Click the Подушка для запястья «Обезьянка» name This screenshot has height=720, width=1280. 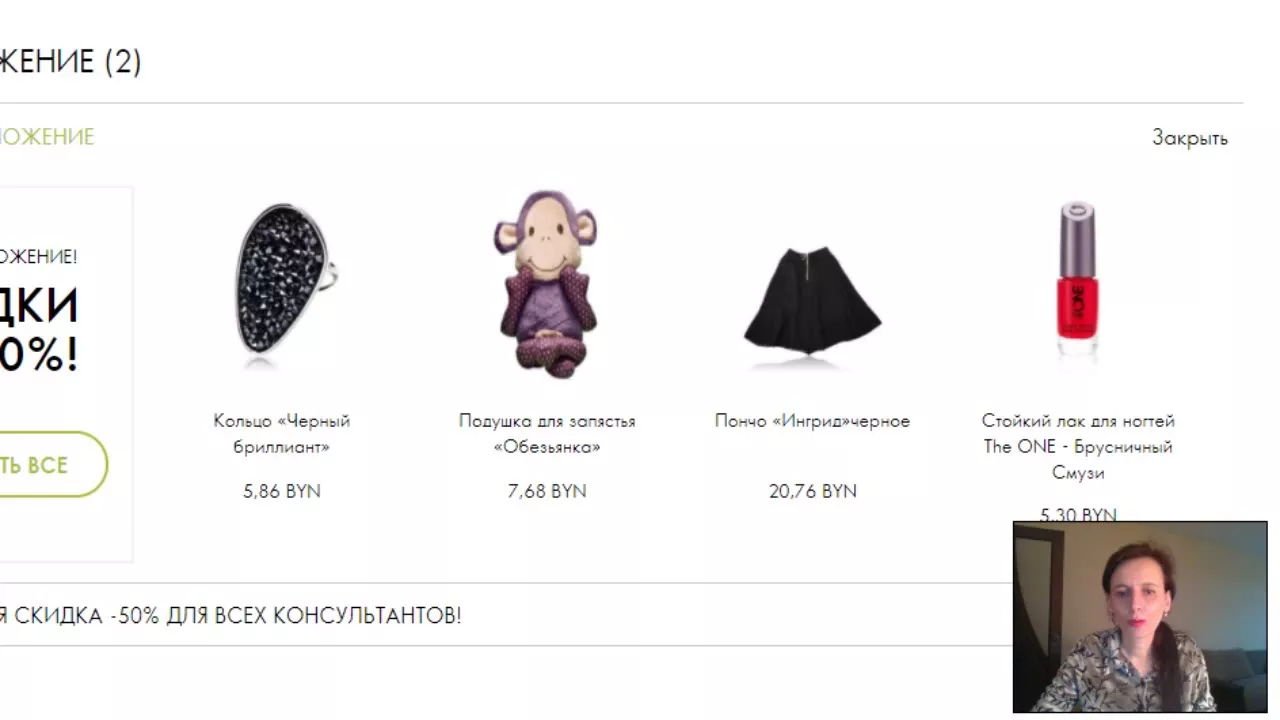pyautogui.click(x=547, y=434)
